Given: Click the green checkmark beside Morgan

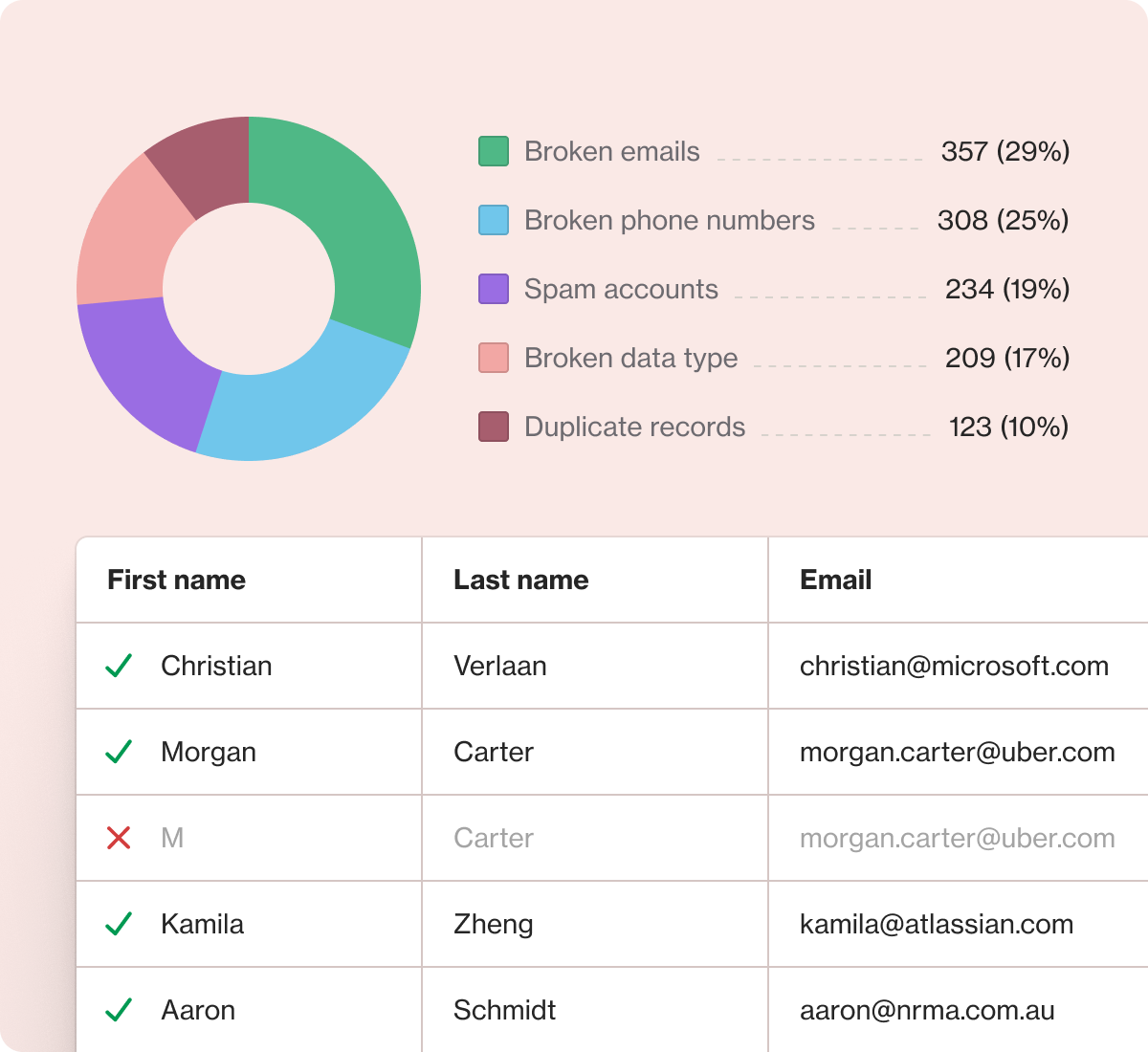Looking at the screenshot, I should 119,752.
